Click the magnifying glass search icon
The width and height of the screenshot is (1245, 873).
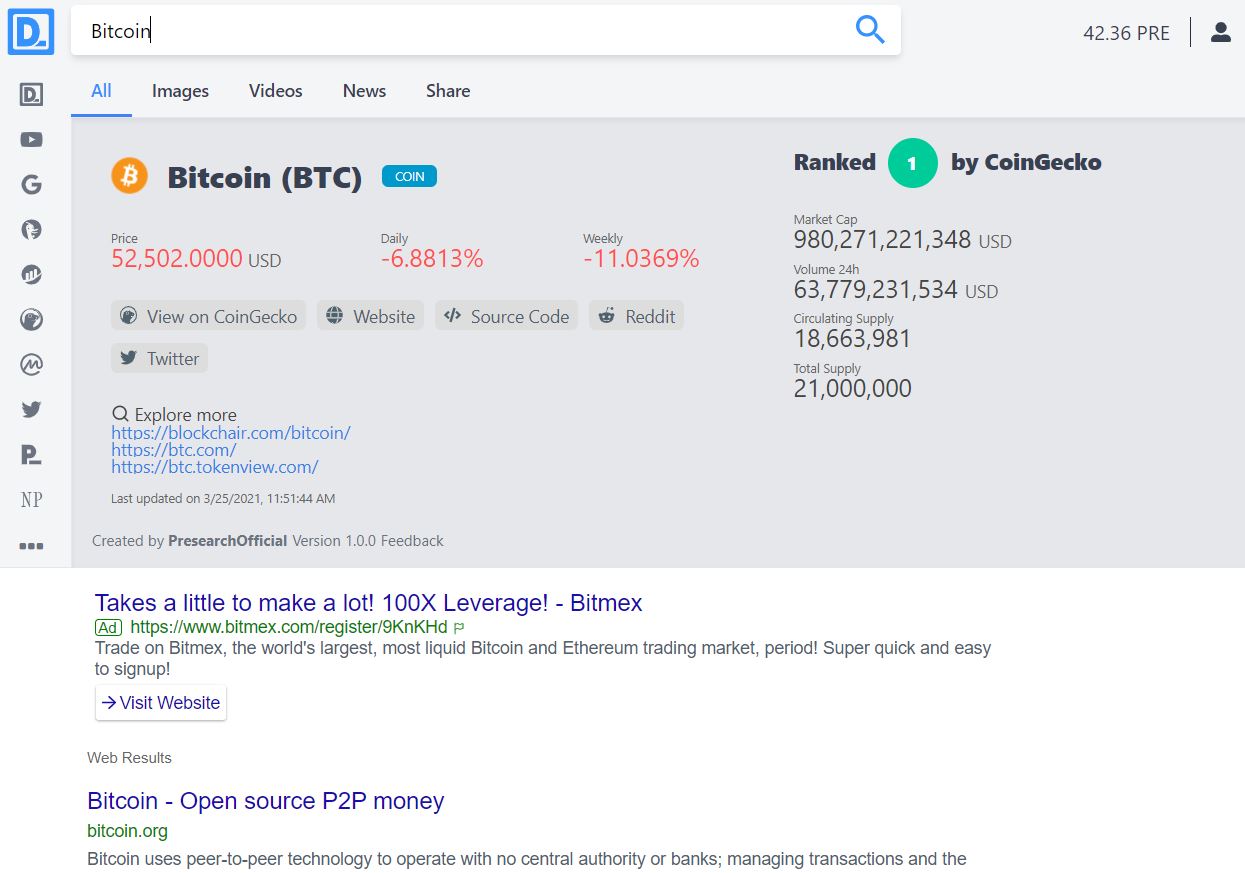870,30
